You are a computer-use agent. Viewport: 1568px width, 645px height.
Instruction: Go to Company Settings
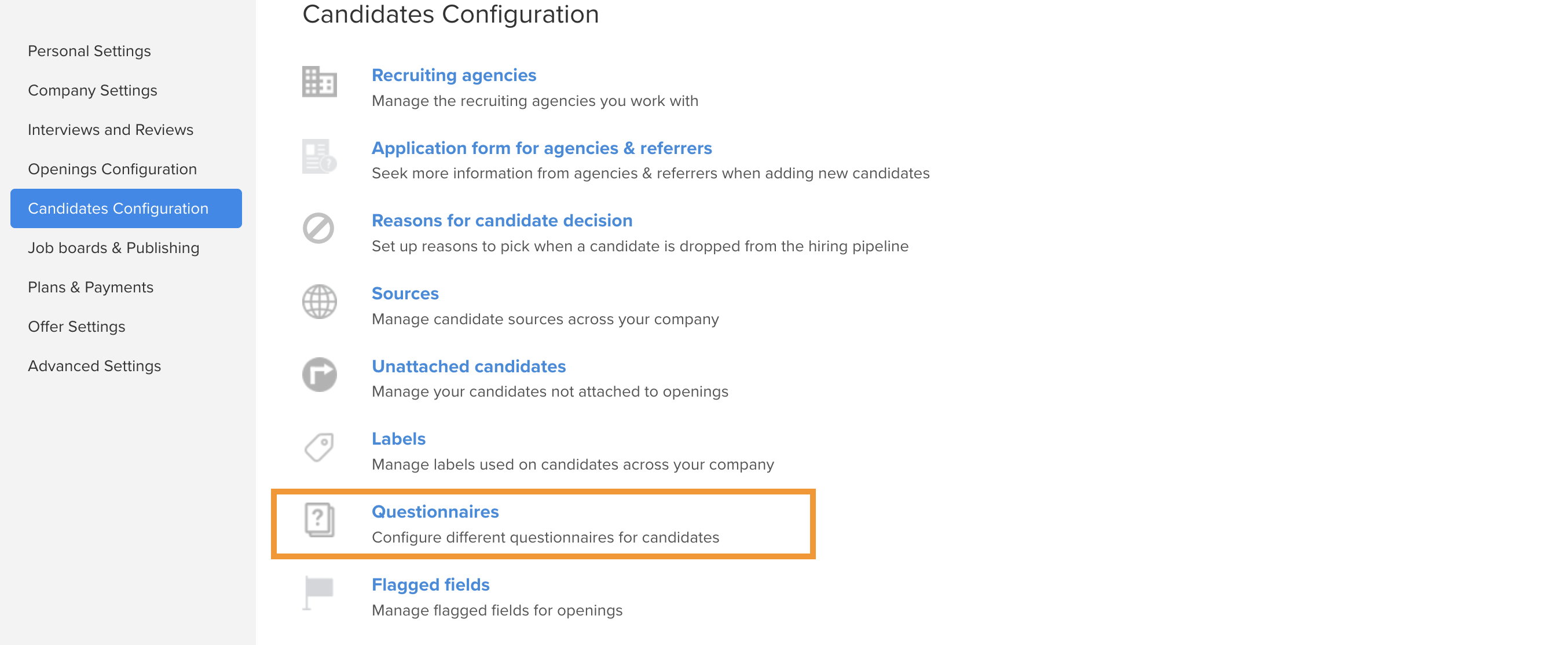point(93,90)
